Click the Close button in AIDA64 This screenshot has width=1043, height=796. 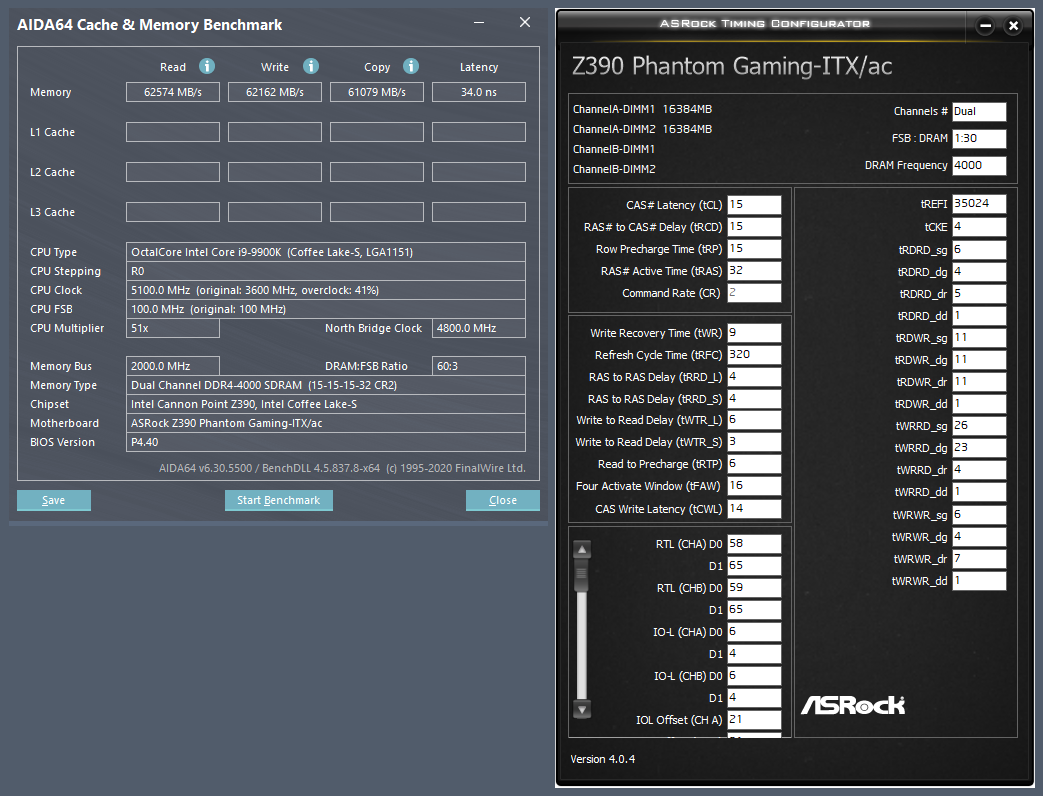503,500
